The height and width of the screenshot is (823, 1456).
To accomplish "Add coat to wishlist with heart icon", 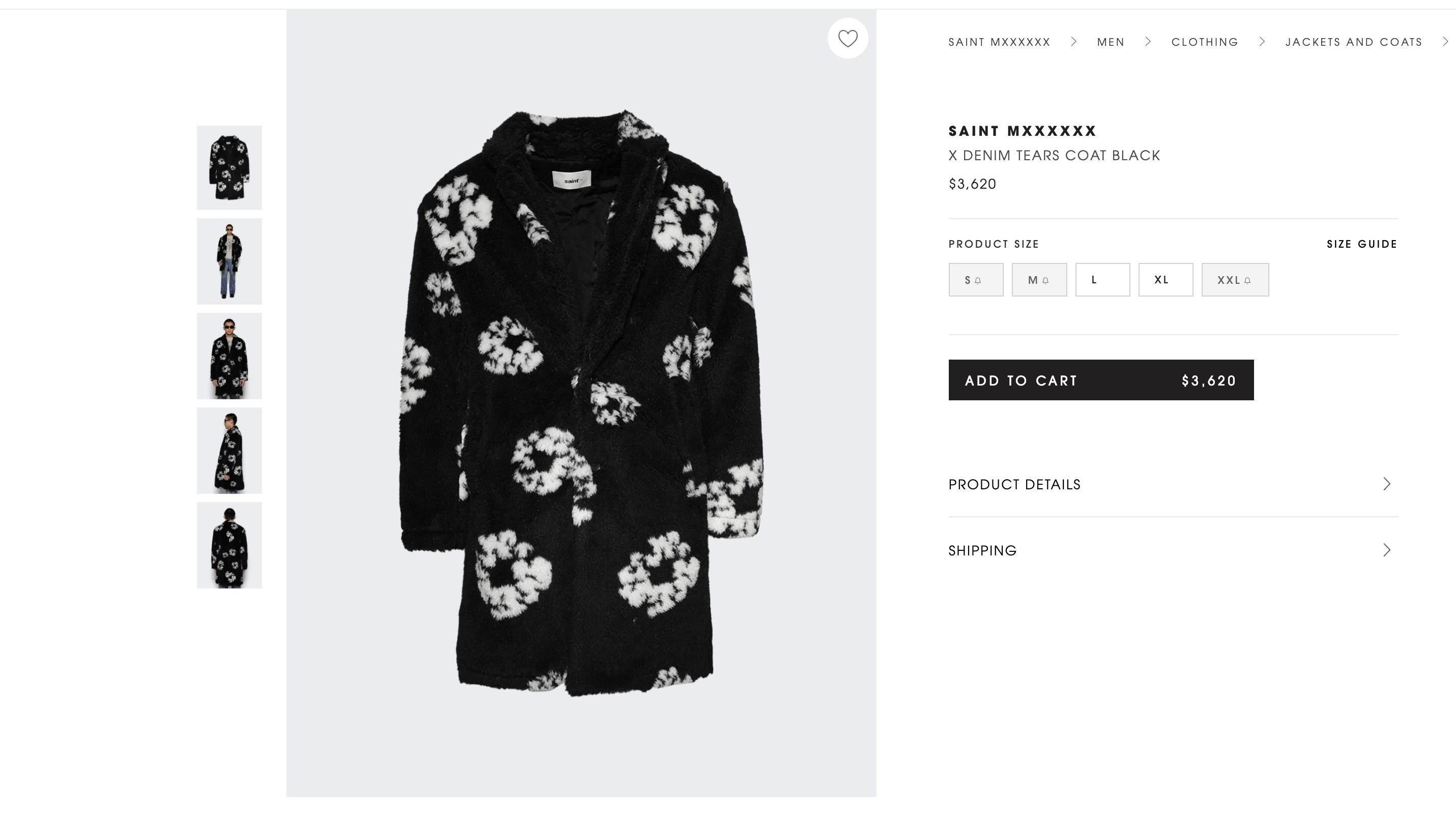I will (x=847, y=39).
